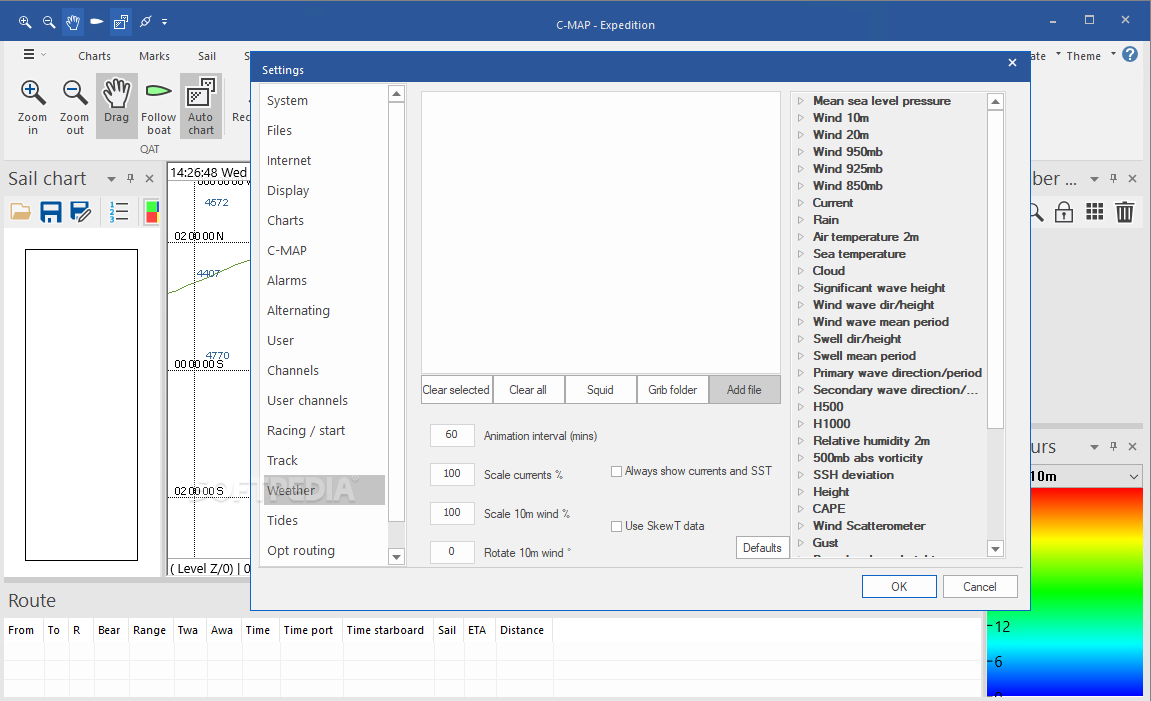The height and width of the screenshot is (701, 1151).
Task: Open the Charts ribbon tab
Action: pyautogui.click(x=95, y=56)
